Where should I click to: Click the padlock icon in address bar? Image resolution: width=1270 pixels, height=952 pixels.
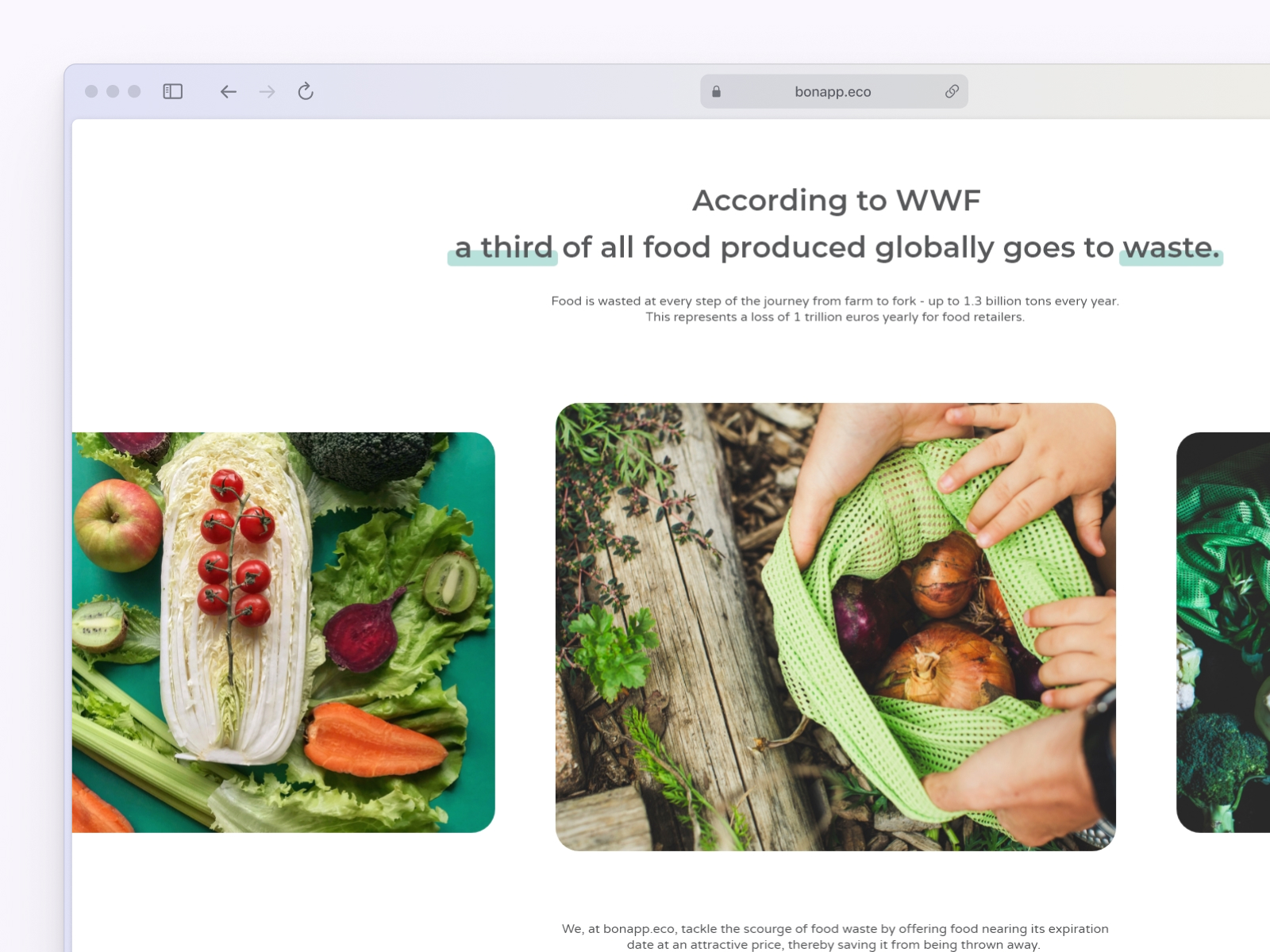(716, 91)
